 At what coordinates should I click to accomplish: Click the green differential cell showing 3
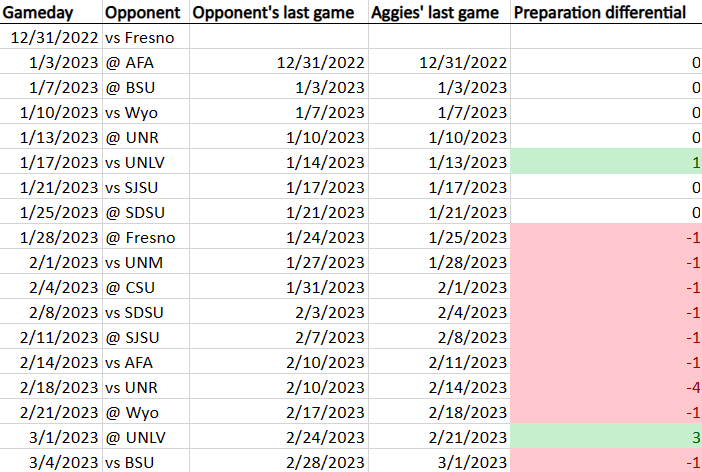pyautogui.click(x=606, y=437)
